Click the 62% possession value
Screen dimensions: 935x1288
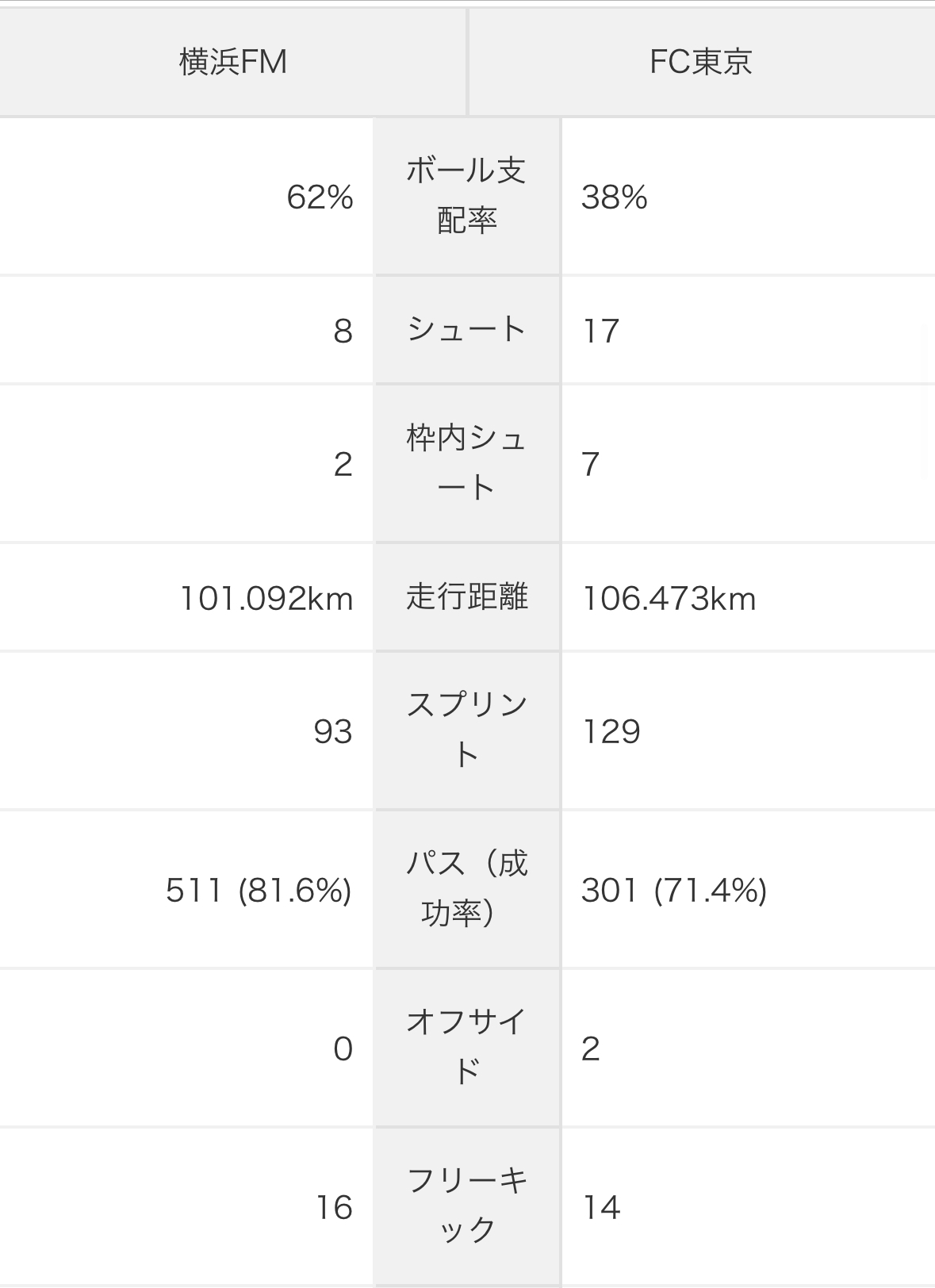(x=320, y=197)
